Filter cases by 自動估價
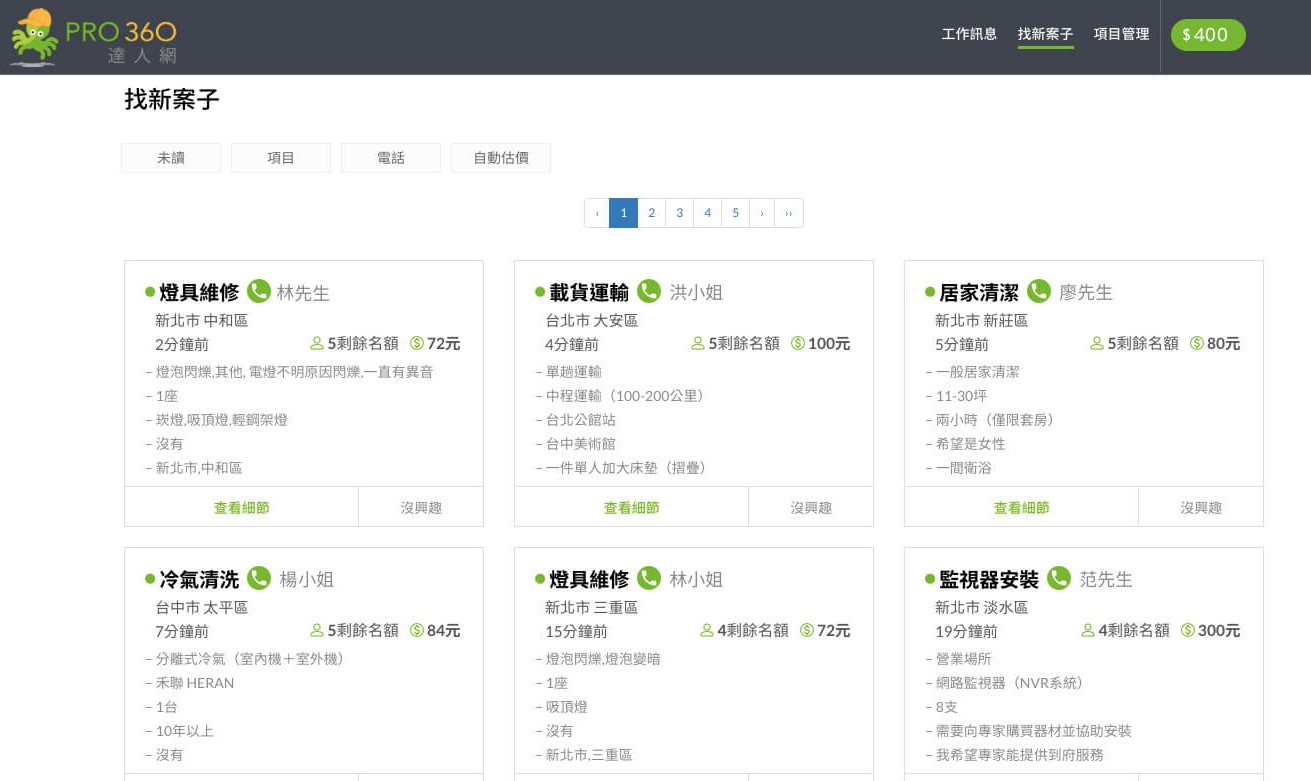The width and height of the screenshot is (1311, 781). (501, 158)
